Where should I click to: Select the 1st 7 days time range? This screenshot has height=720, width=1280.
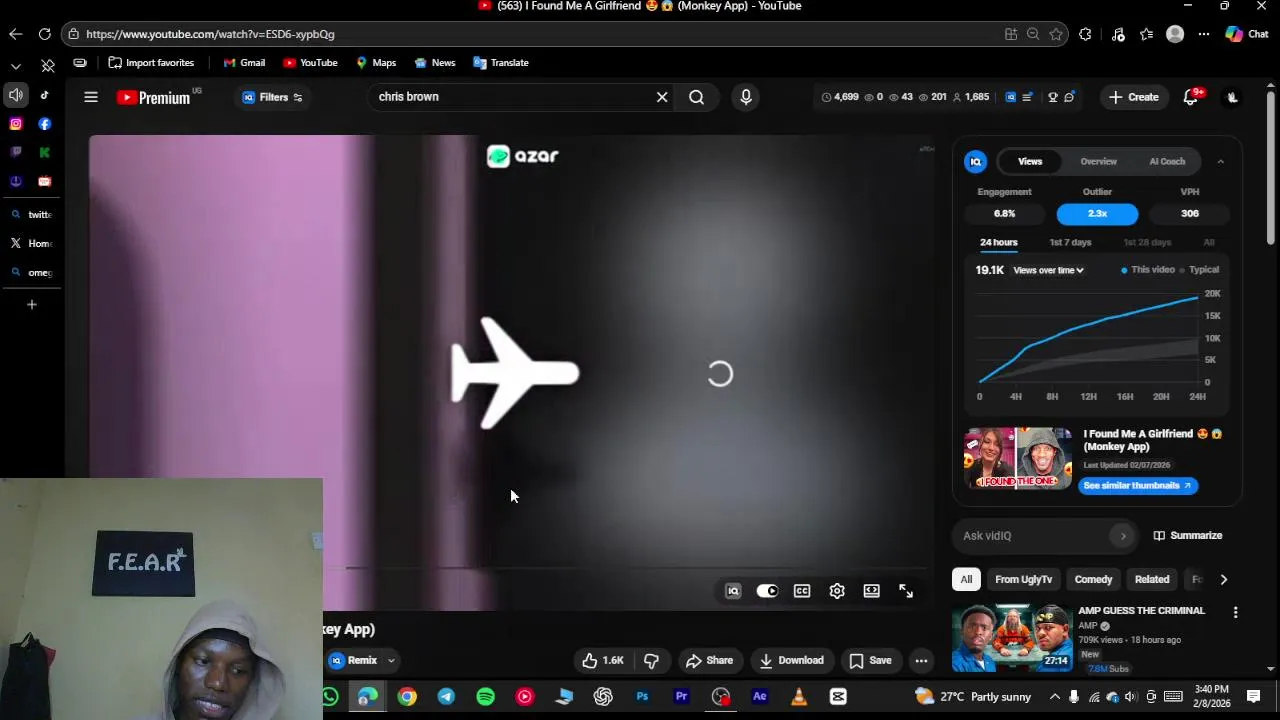tap(1070, 242)
